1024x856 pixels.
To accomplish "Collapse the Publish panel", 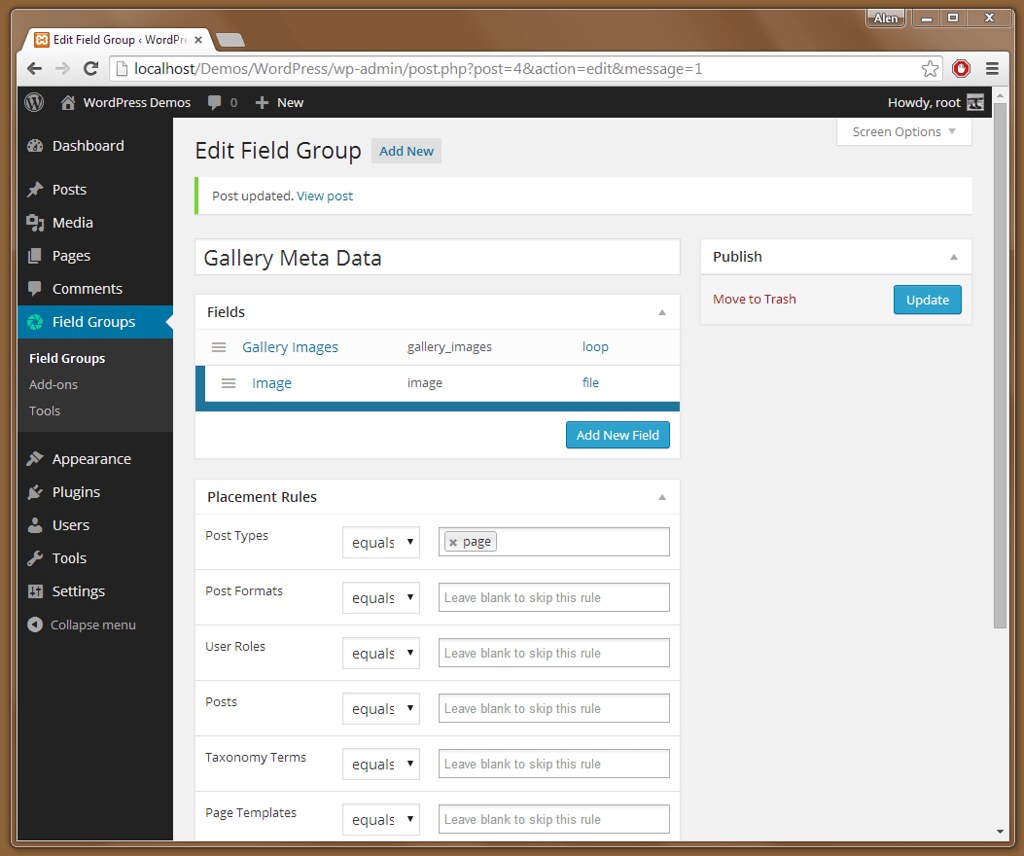I will click(x=954, y=257).
